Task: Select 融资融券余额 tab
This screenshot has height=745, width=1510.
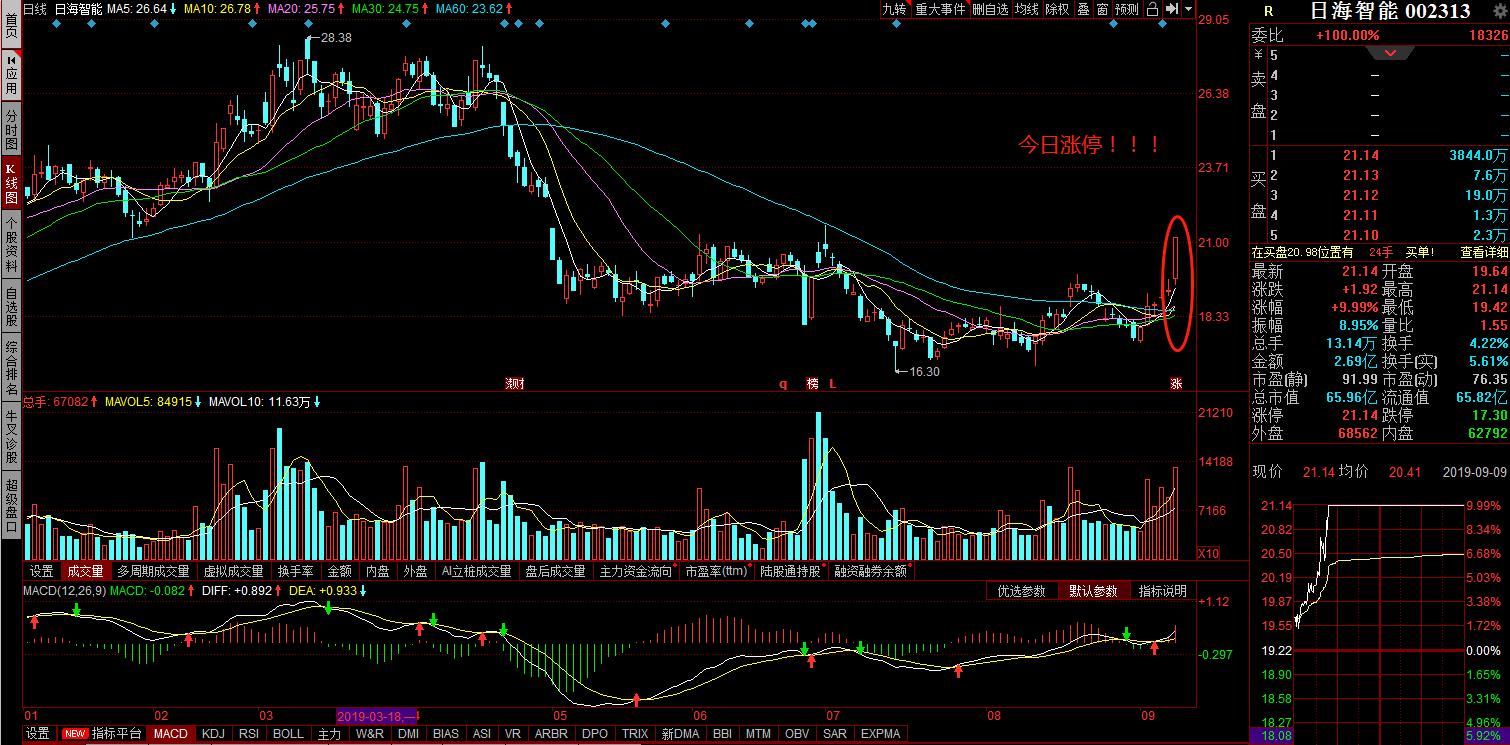Action: point(871,571)
